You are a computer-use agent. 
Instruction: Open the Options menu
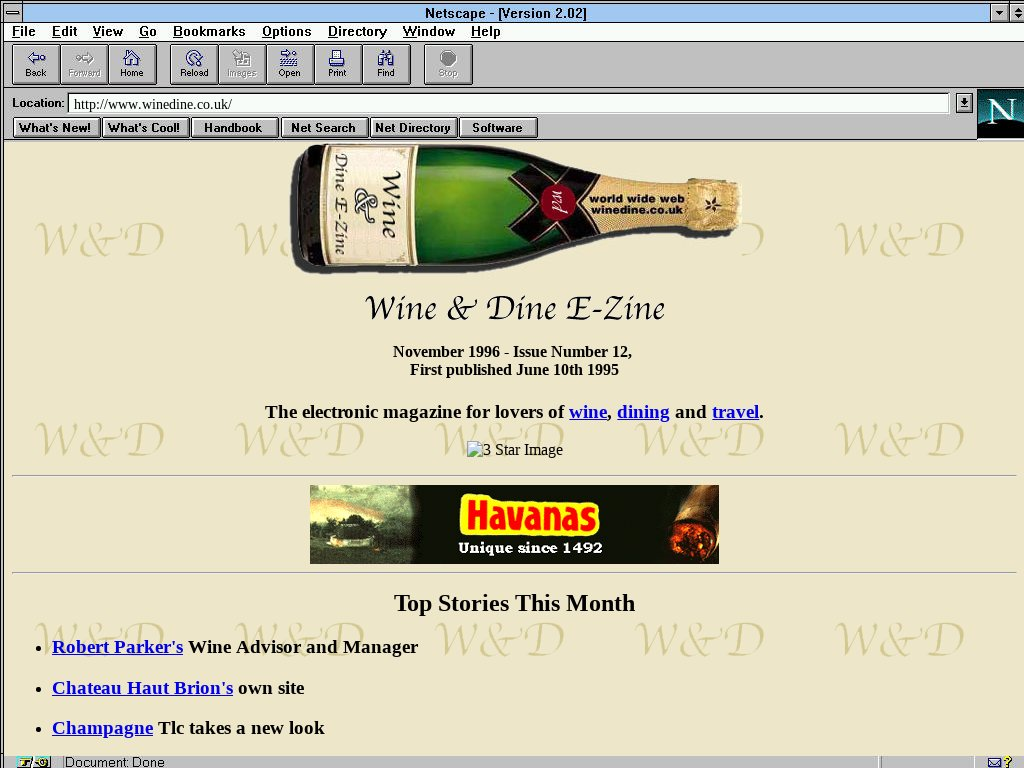click(287, 32)
